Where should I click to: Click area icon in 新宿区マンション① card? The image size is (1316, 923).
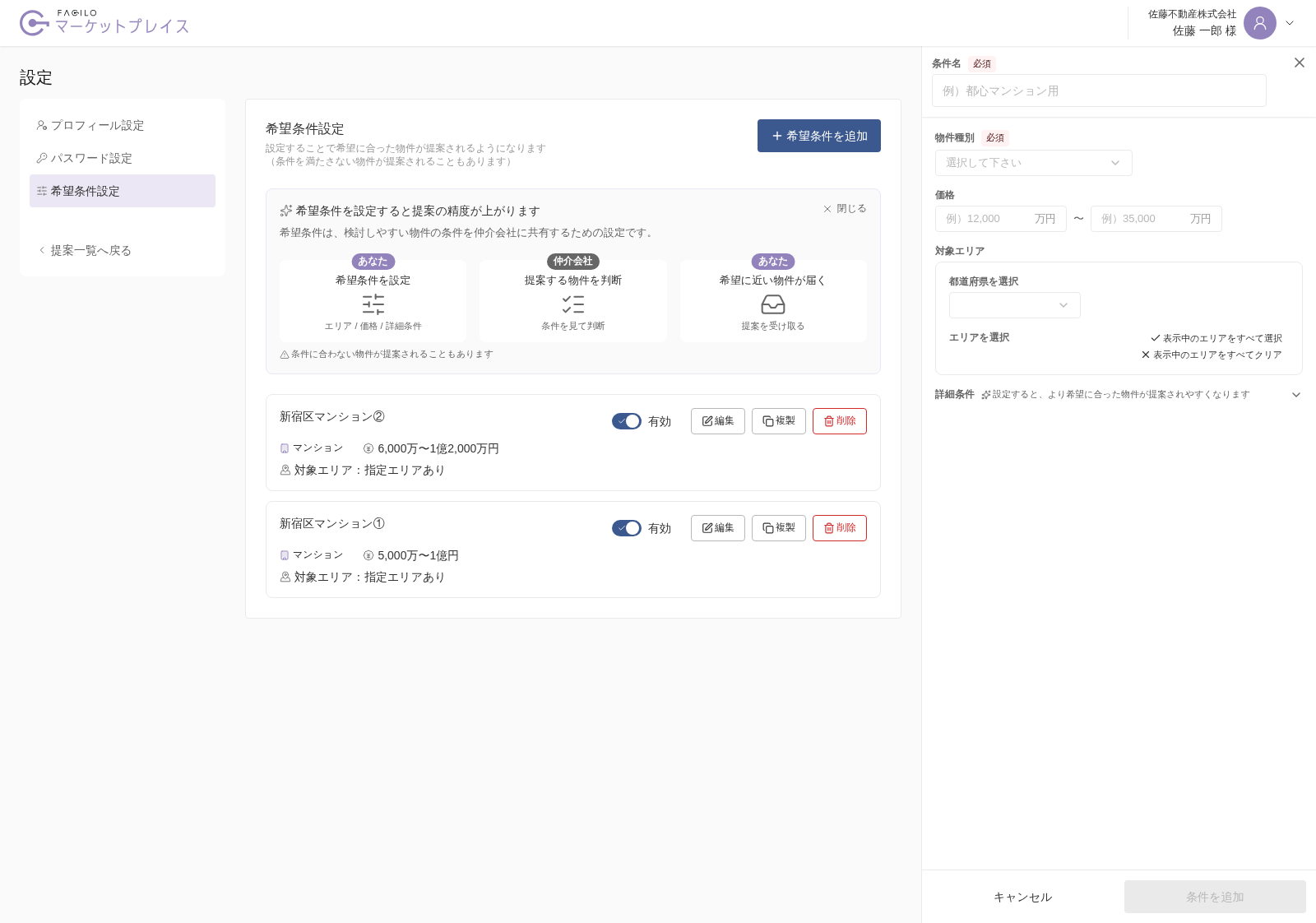pos(285,577)
